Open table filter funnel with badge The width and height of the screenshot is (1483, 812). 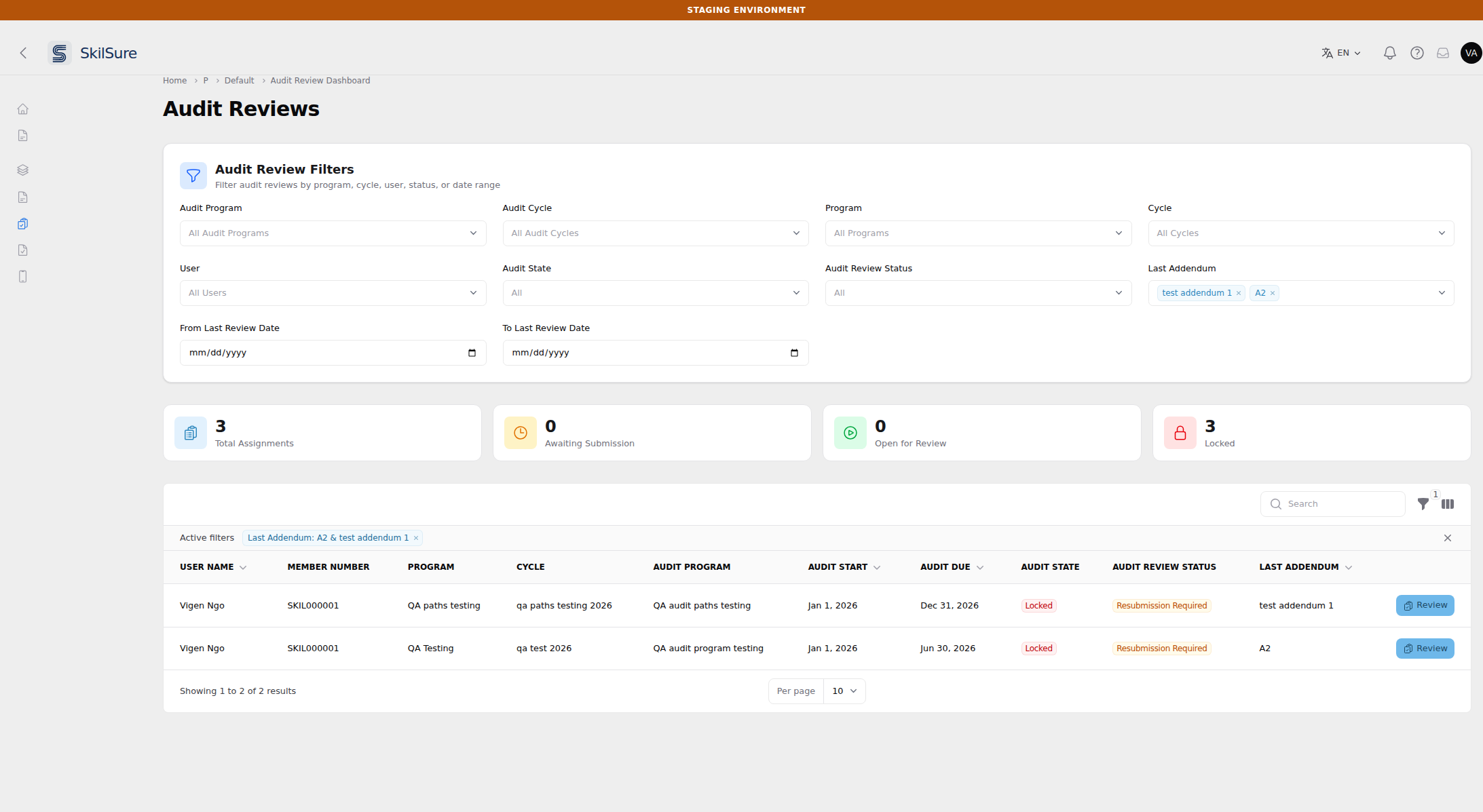(1423, 504)
